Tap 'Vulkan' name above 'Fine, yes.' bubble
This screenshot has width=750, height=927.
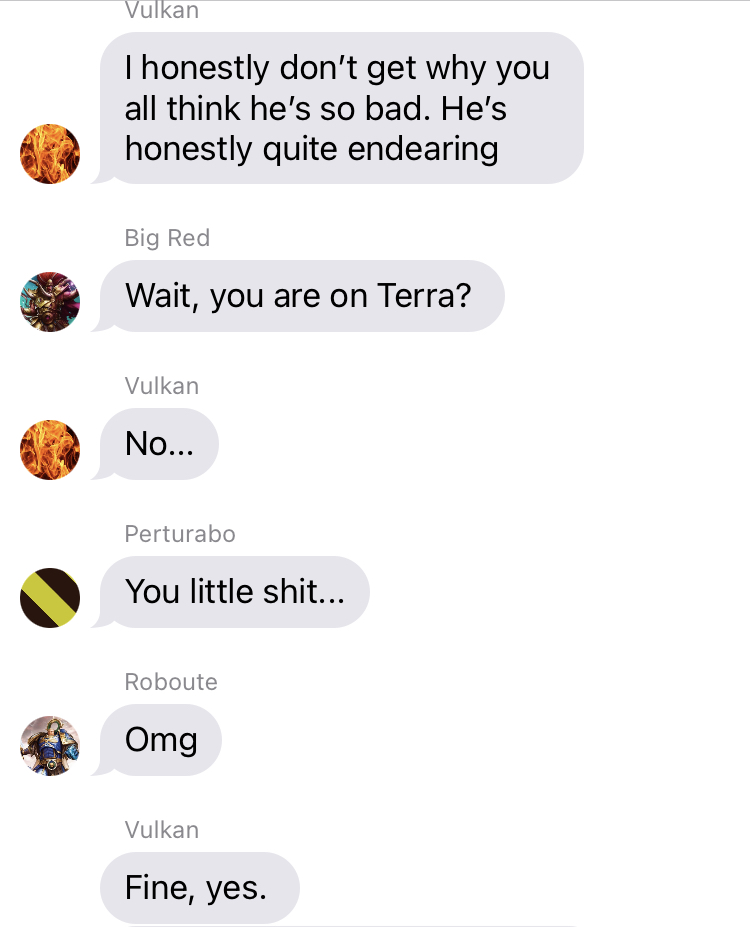click(x=162, y=829)
